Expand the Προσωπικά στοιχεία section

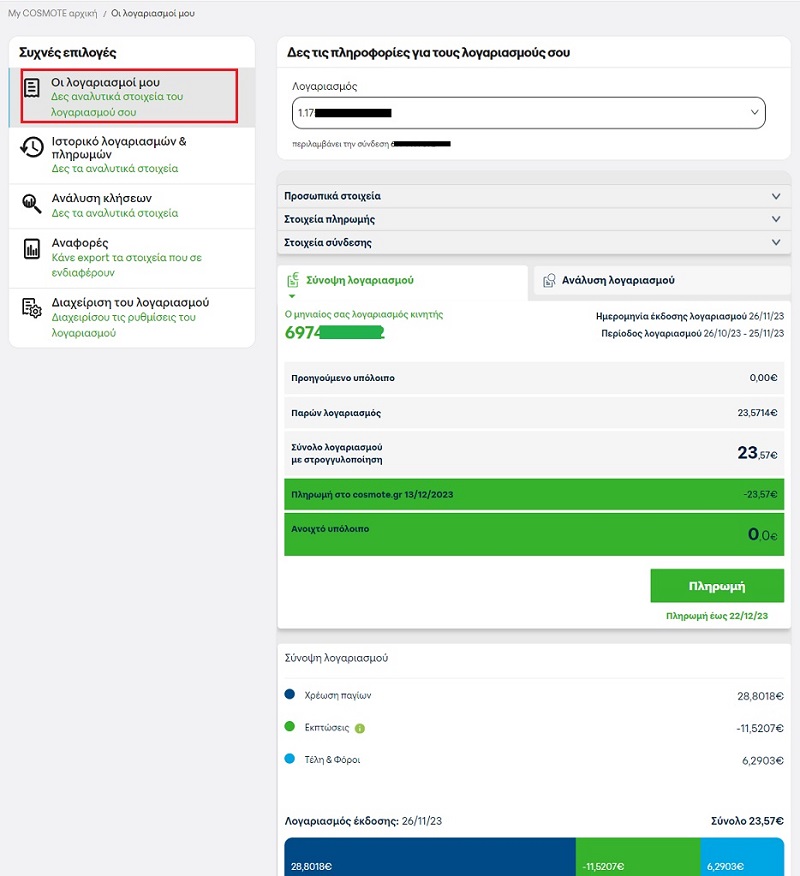[x=533, y=196]
